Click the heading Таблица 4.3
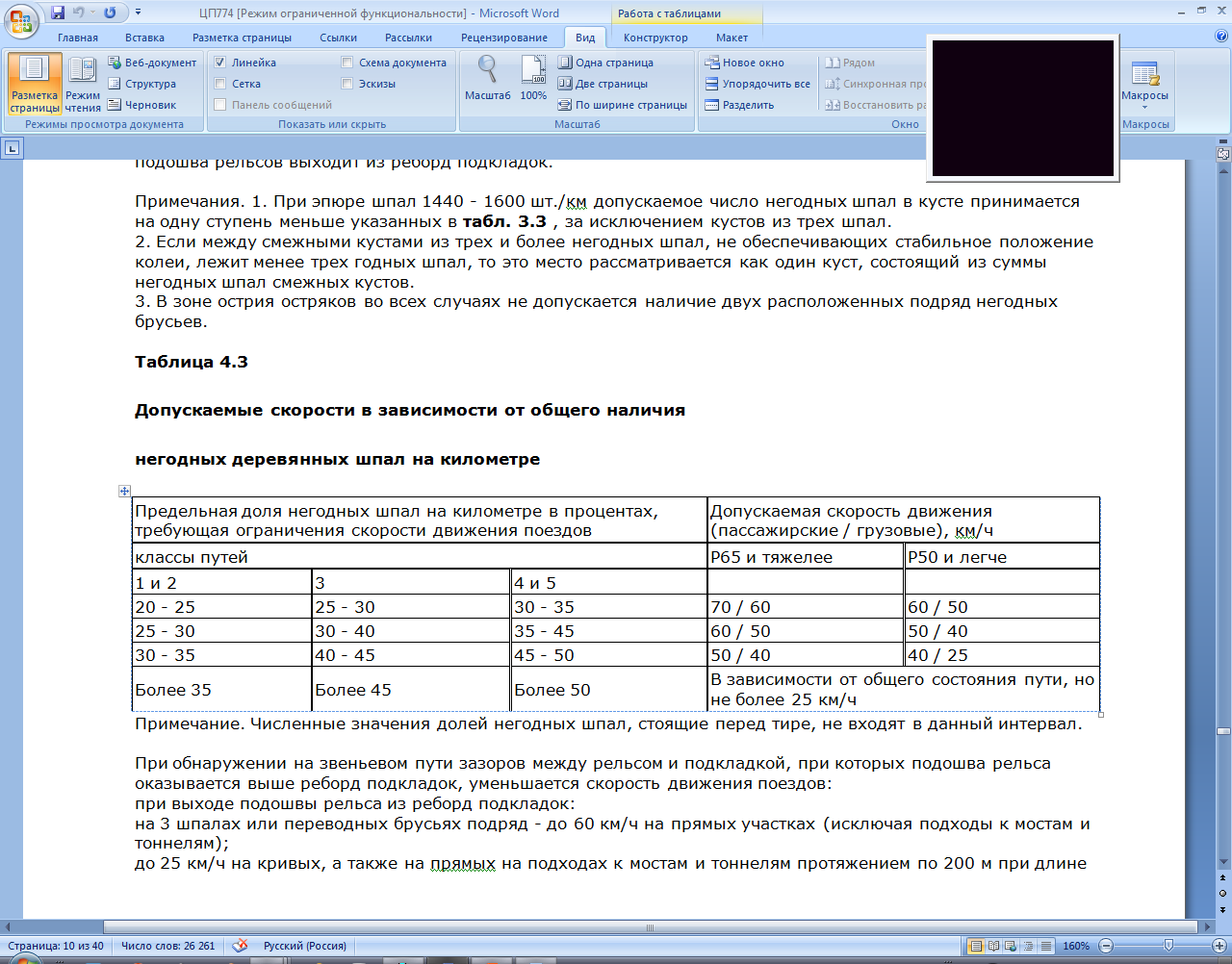 [x=192, y=362]
